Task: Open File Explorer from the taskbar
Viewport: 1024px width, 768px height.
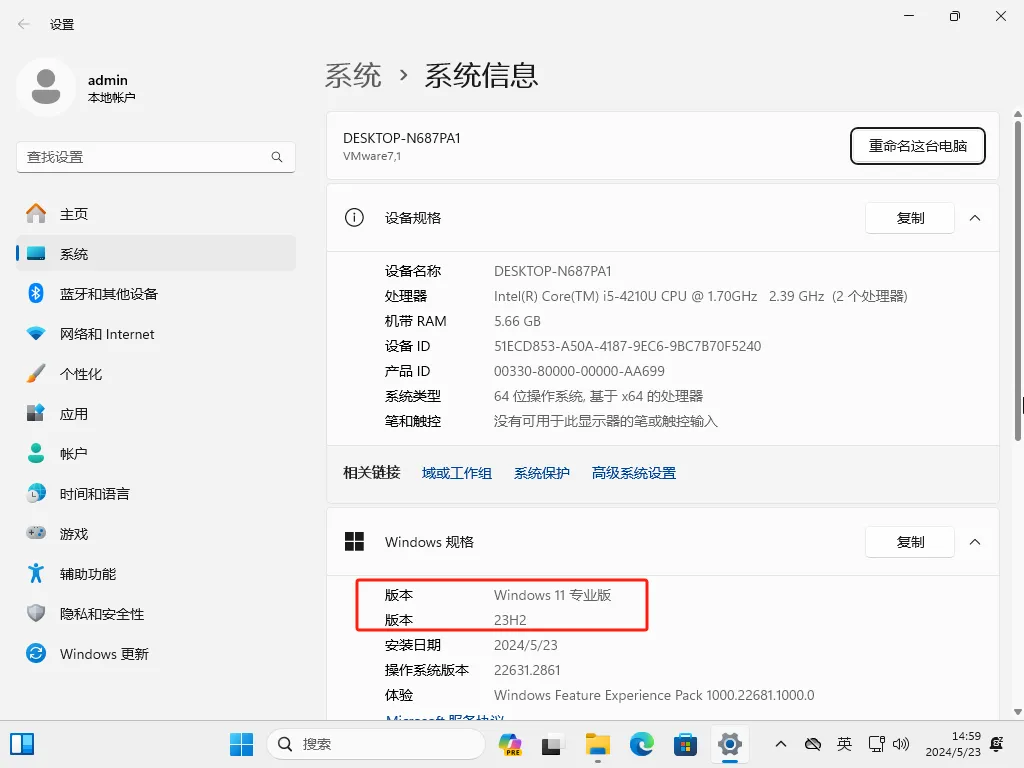Action: pyautogui.click(x=598, y=744)
